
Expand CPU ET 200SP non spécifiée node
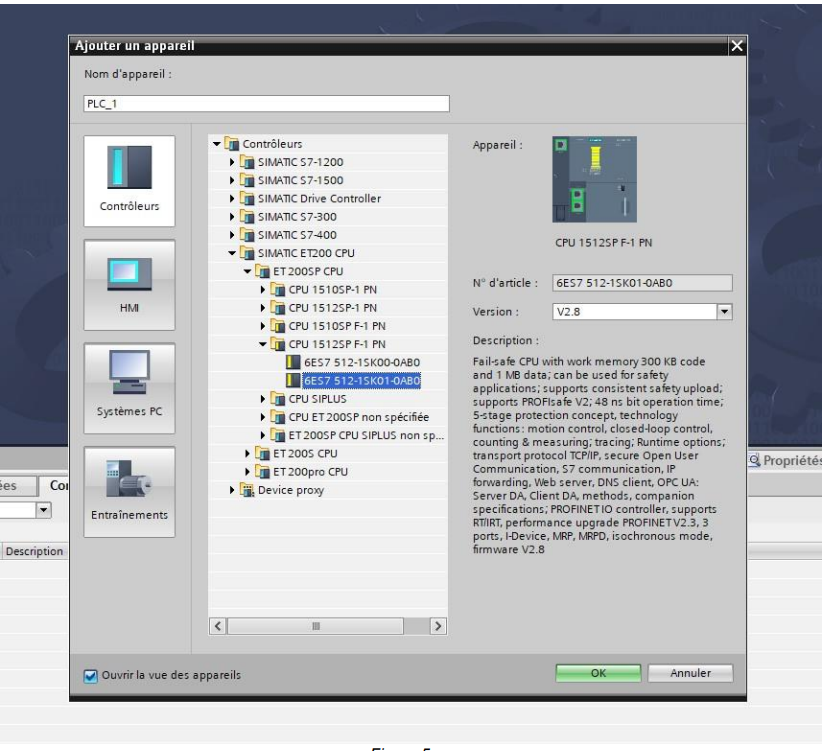tap(263, 417)
